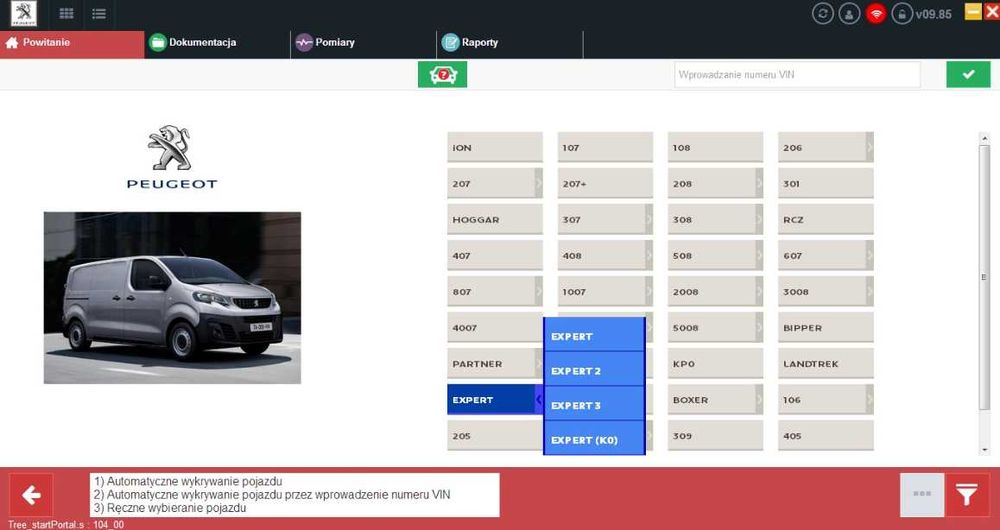Open the list view icon in the header
1000x530 pixels.
coord(98,13)
